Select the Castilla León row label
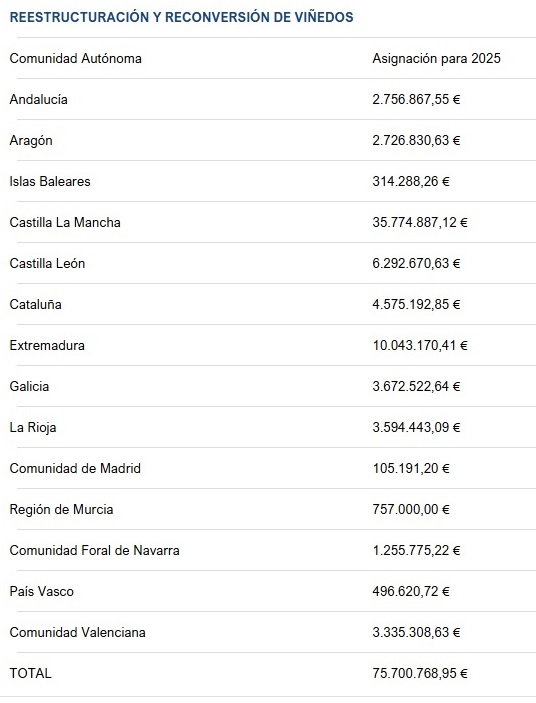 tap(47, 263)
